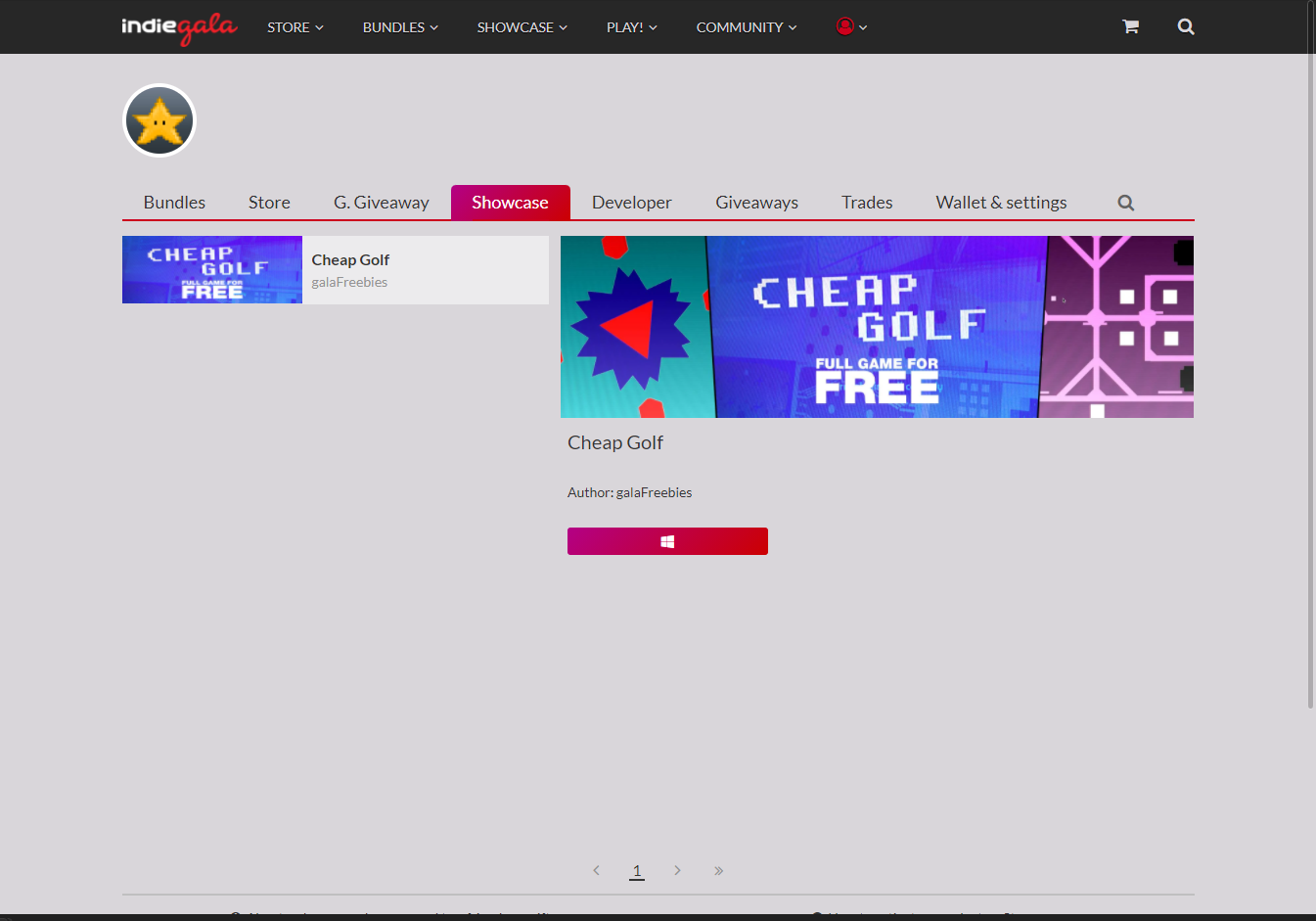Click galaFreebies under list item

(x=349, y=282)
